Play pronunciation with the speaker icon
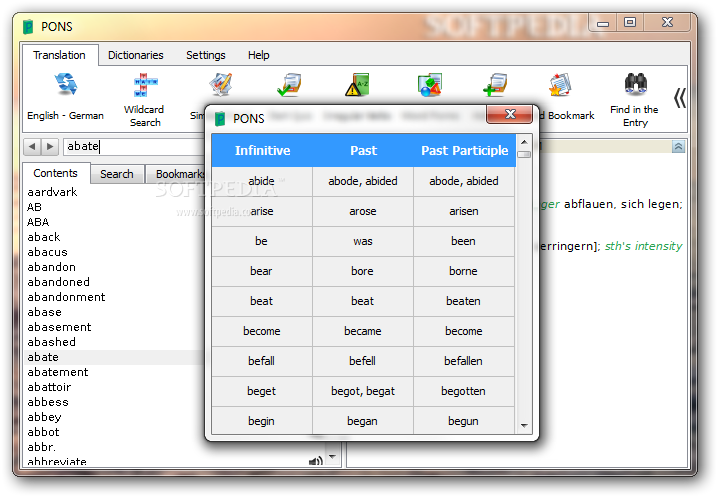Screen dimensions: 718x497 tap(315, 461)
